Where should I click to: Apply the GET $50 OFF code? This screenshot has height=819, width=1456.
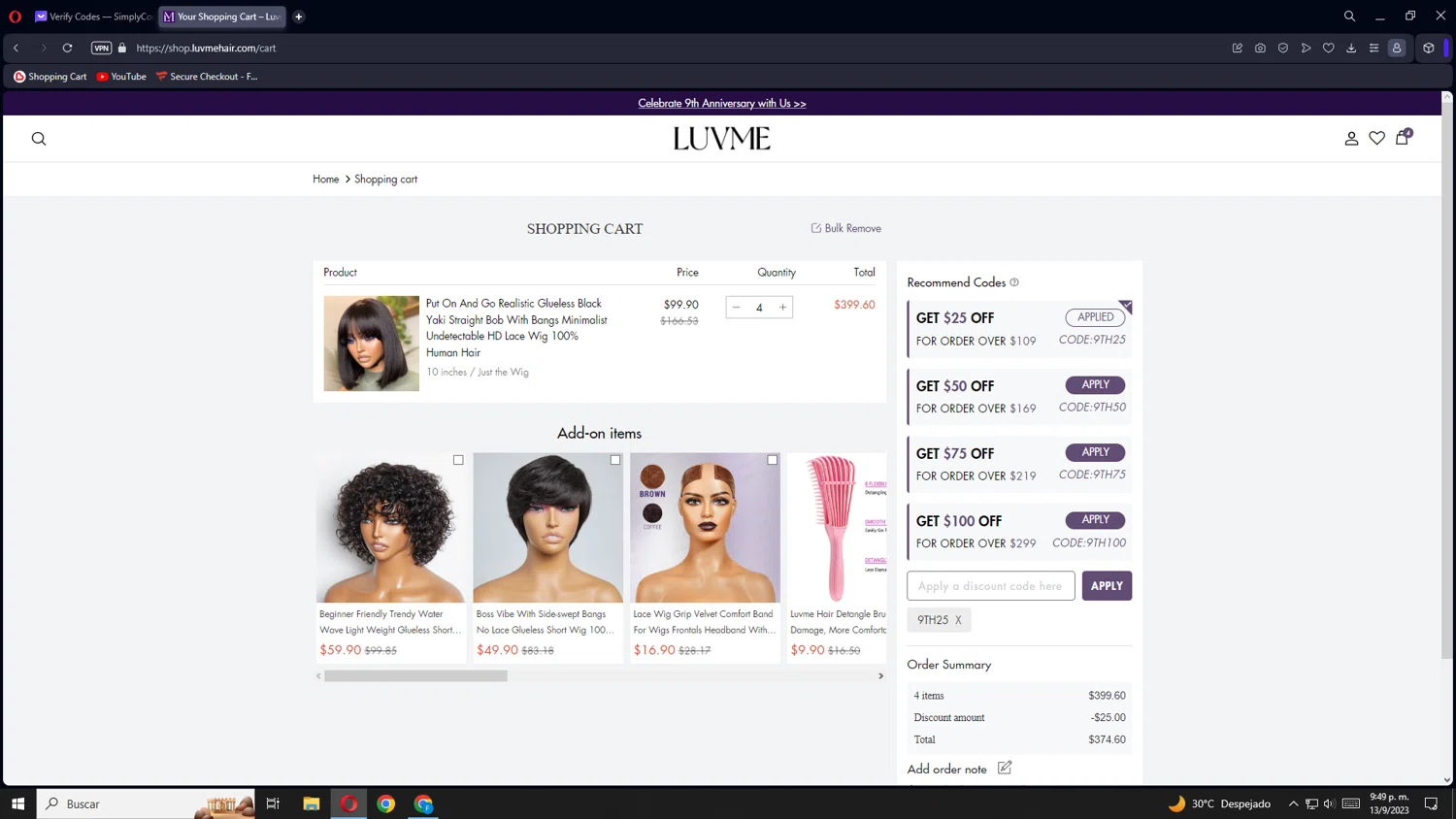[x=1095, y=384]
